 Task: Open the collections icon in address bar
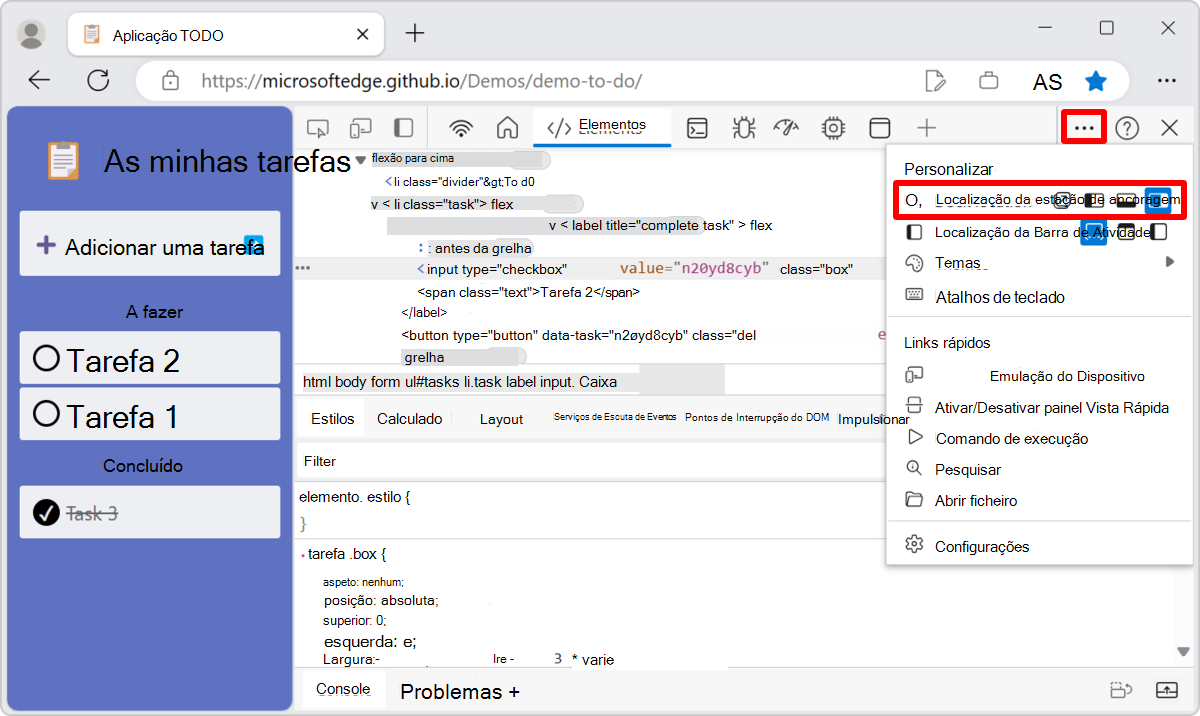coord(989,81)
